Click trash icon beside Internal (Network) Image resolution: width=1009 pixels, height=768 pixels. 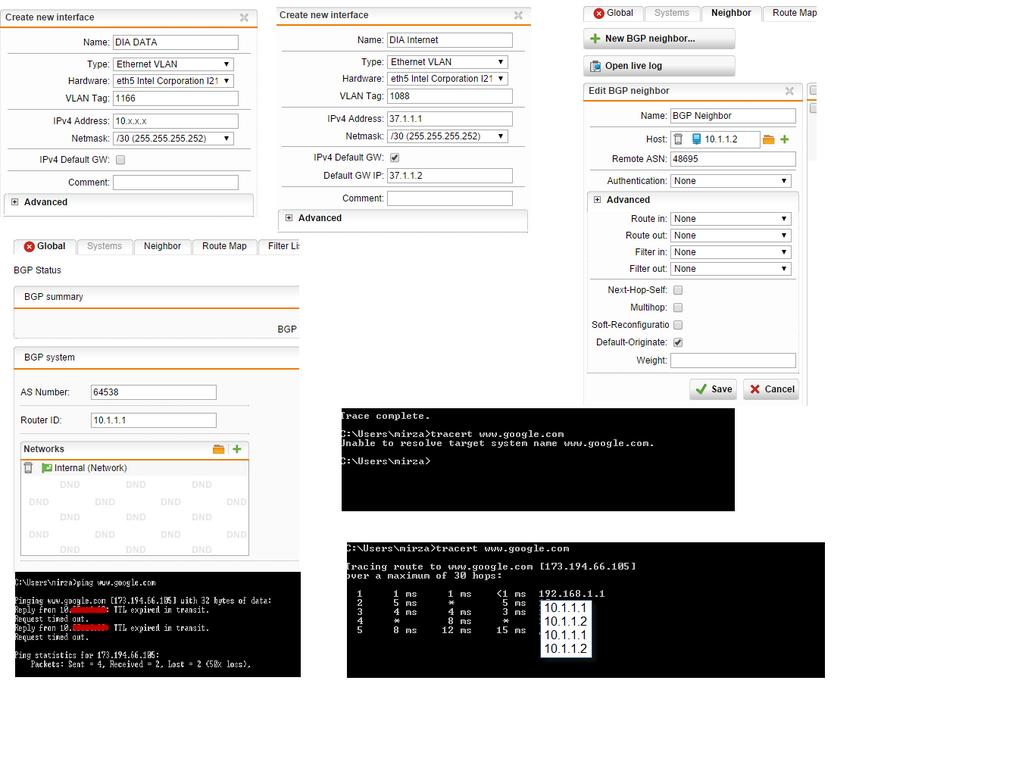click(28, 467)
